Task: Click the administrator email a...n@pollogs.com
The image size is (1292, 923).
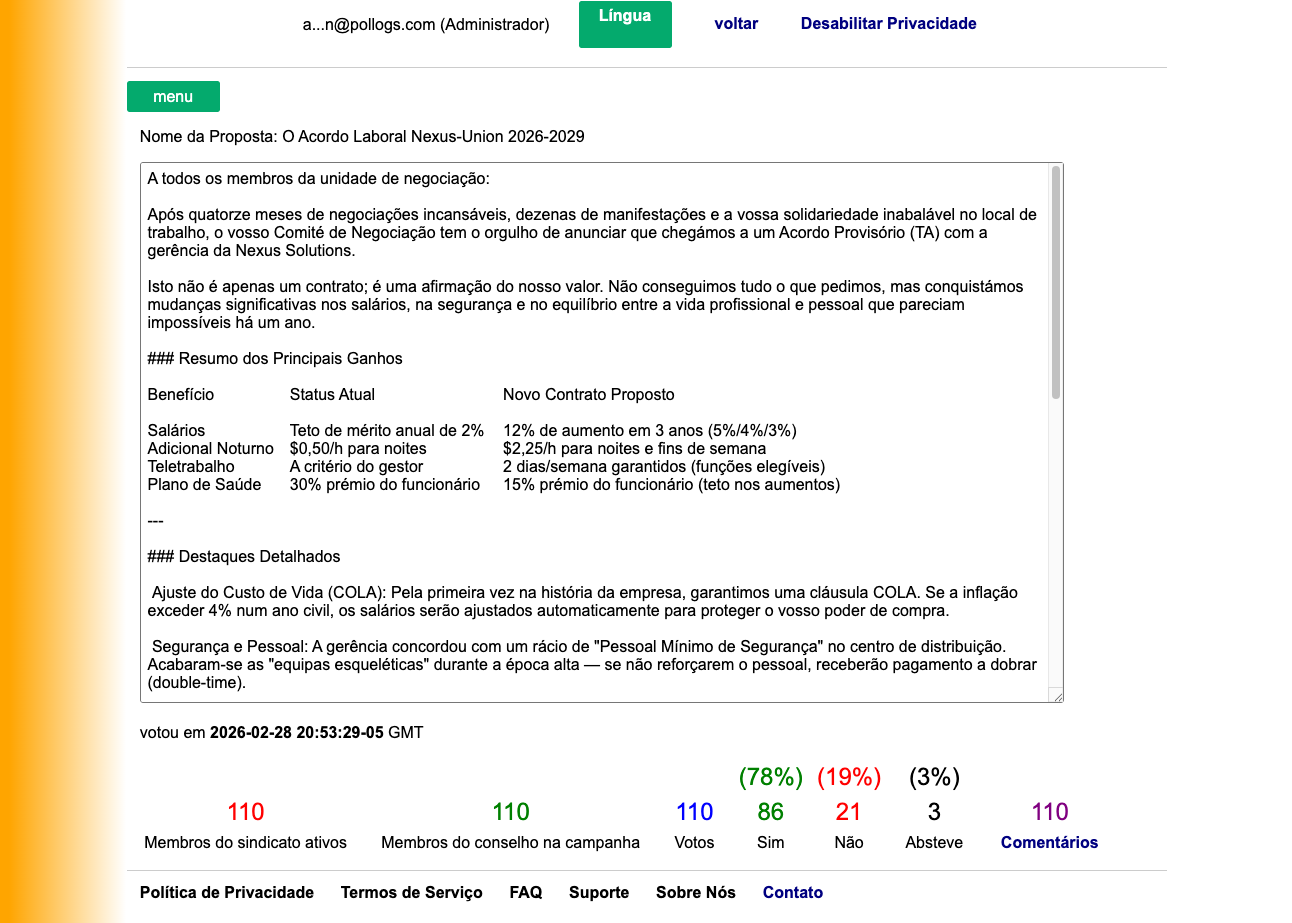Action: [x=425, y=24]
